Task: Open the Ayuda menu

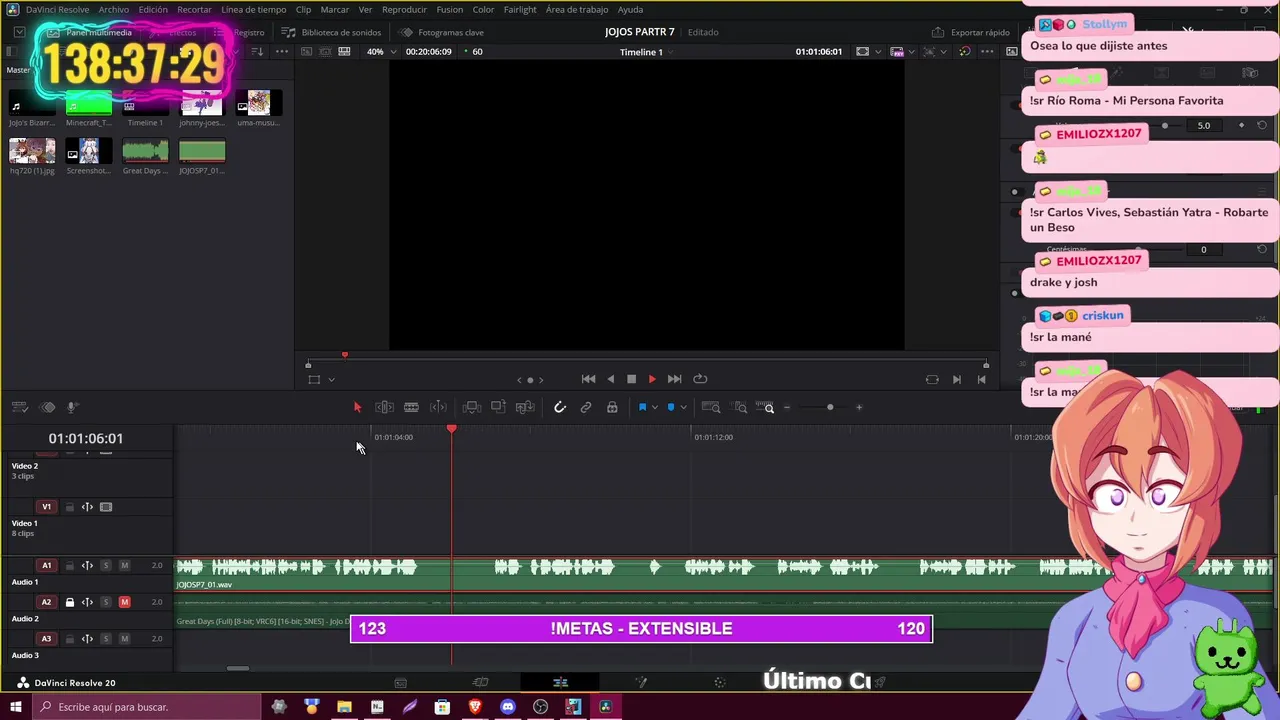Action: coord(630,9)
